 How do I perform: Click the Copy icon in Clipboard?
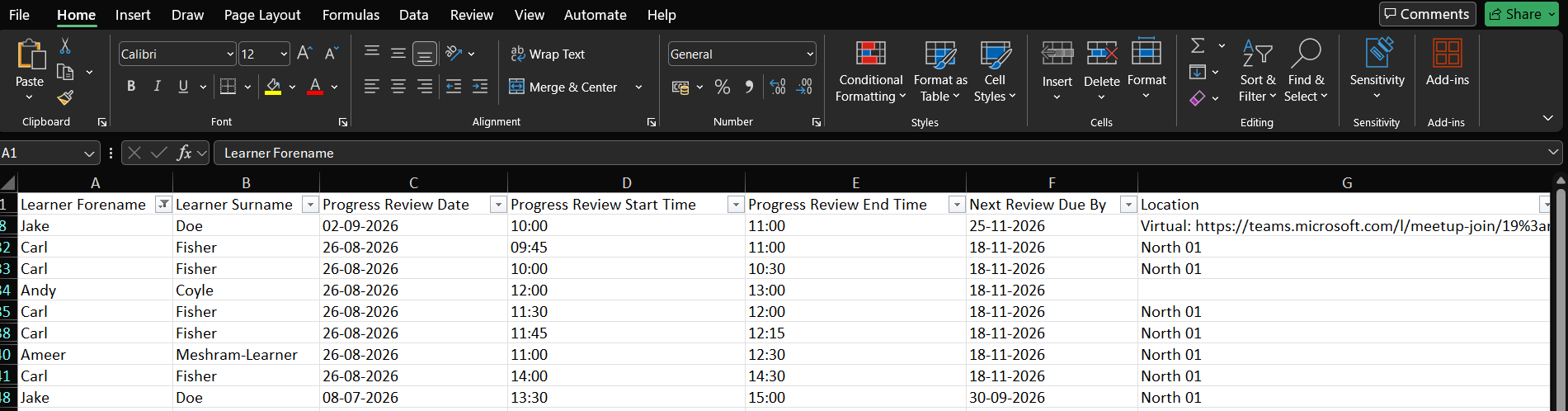65,72
